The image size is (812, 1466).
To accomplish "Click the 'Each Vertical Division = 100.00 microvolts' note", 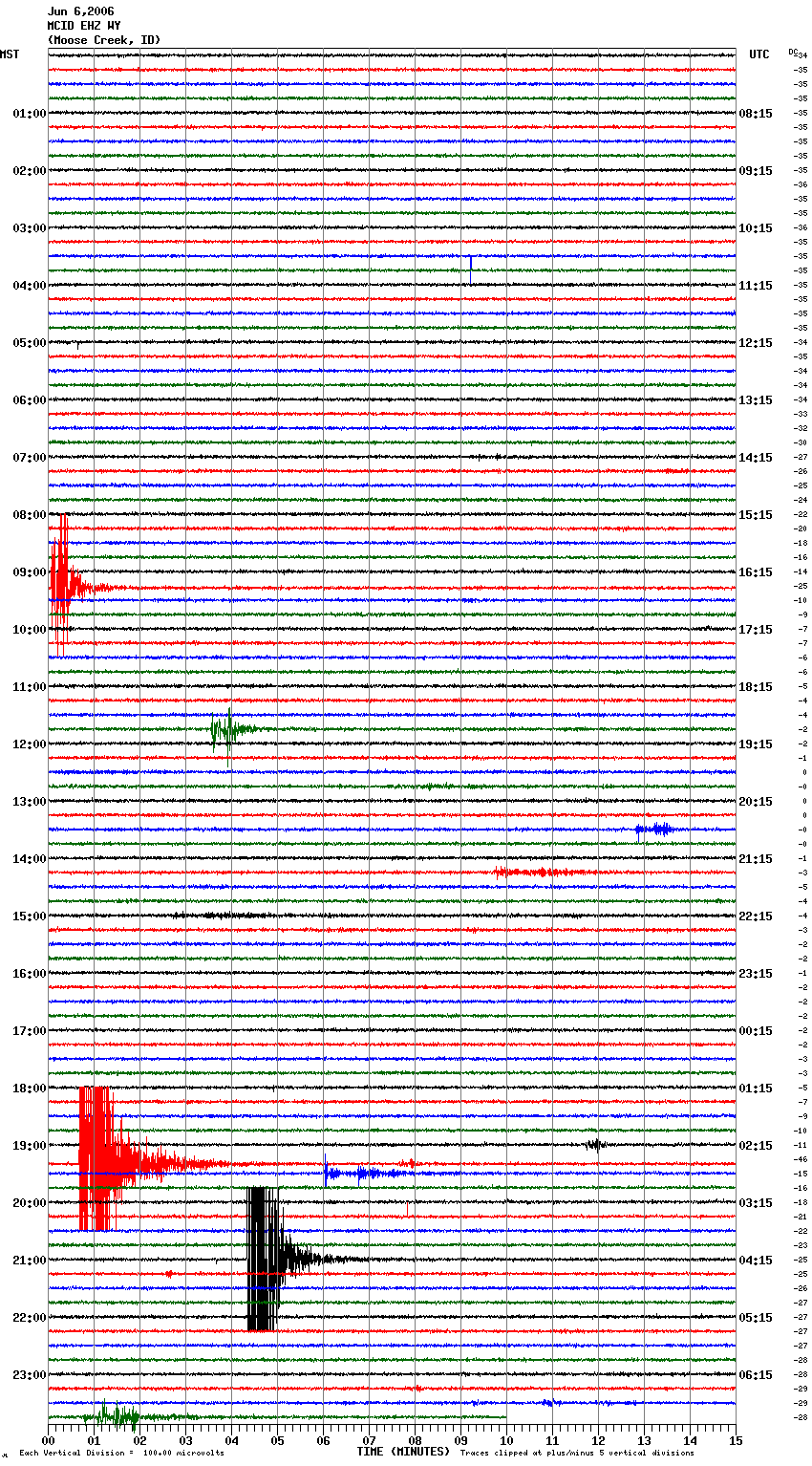I will 121,1453.
